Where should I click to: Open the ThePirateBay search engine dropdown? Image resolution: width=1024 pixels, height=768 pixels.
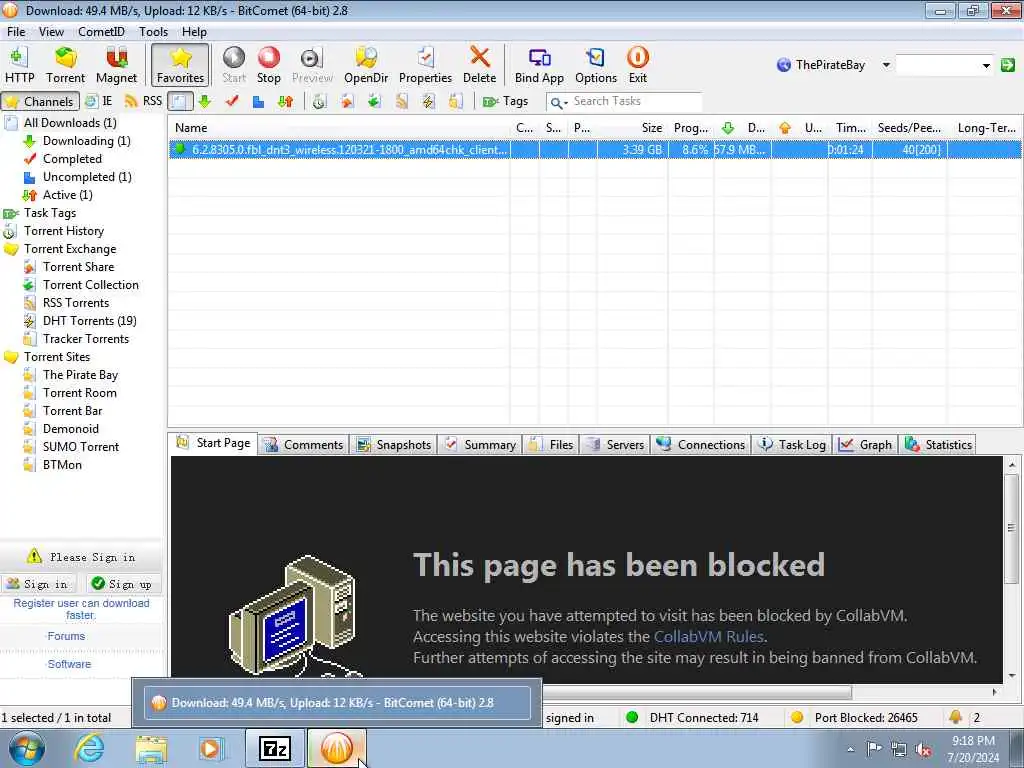886,65
